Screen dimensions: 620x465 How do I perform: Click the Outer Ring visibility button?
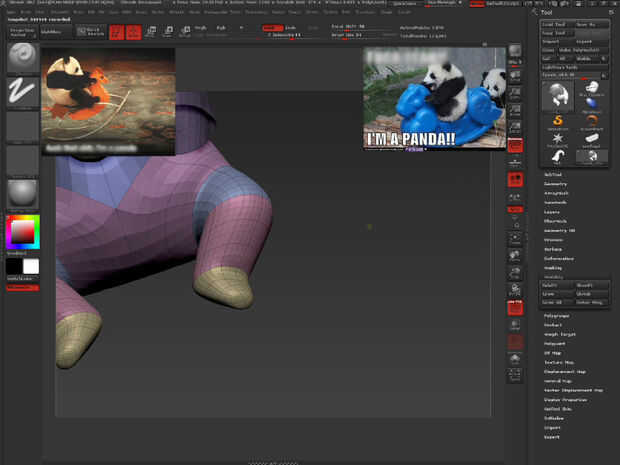[x=591, y=302]
